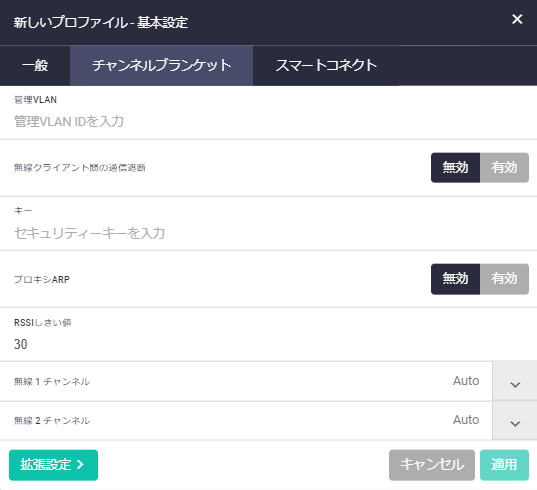Focus the 管理VLAN ID input field
The image size is (537, 490).
click(268, 122)
